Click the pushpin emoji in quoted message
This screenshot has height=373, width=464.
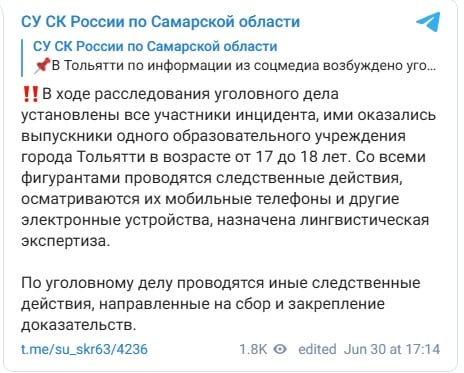coord(42,65)
